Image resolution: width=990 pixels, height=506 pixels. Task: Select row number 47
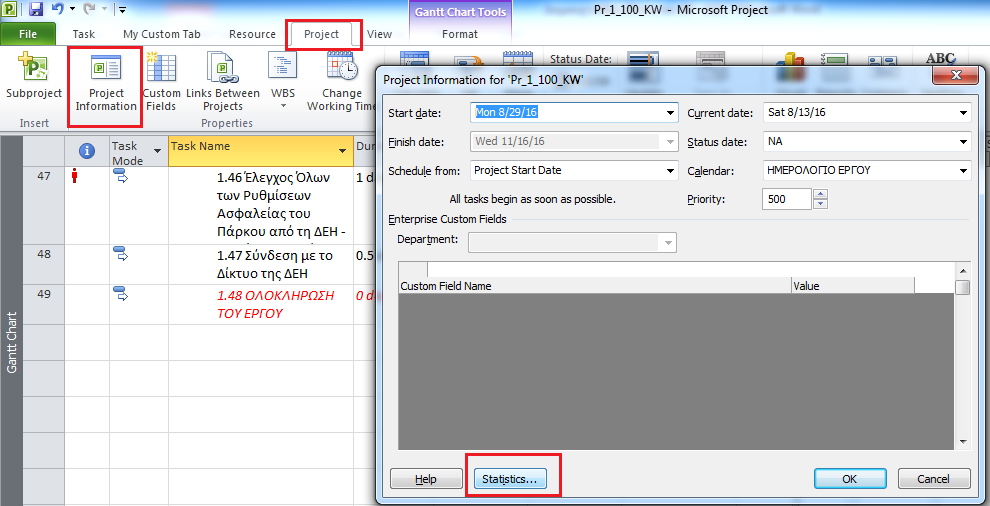pyautogui.click(x=44, y=206)
